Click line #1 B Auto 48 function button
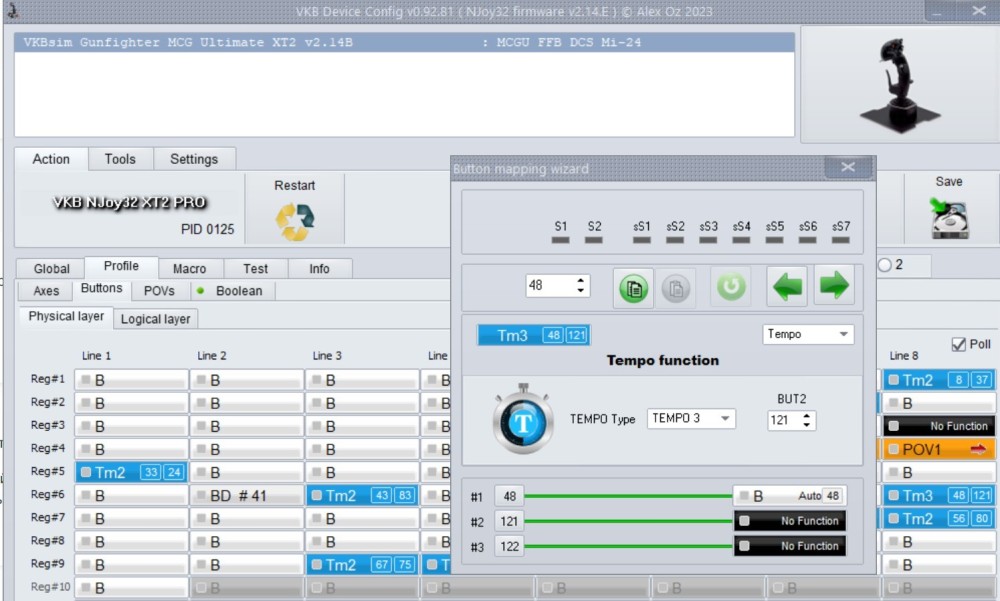The width and height of the screenshot is (1000, 601). 790,496
